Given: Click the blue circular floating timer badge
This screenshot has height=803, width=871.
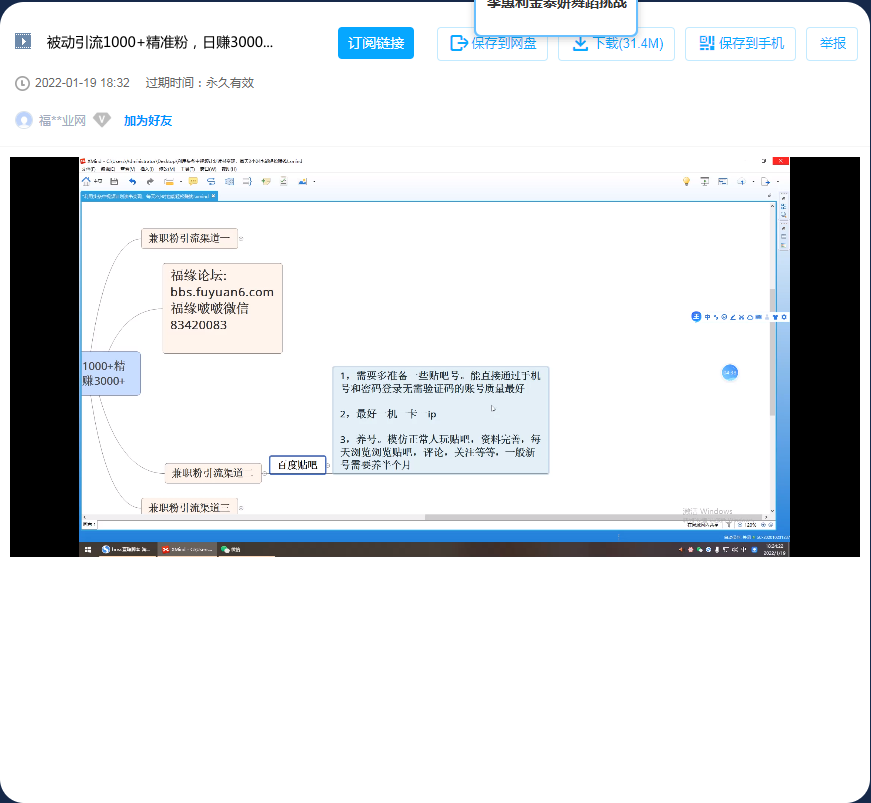Looking at the screenshot, I should click(x=730, y=373).
